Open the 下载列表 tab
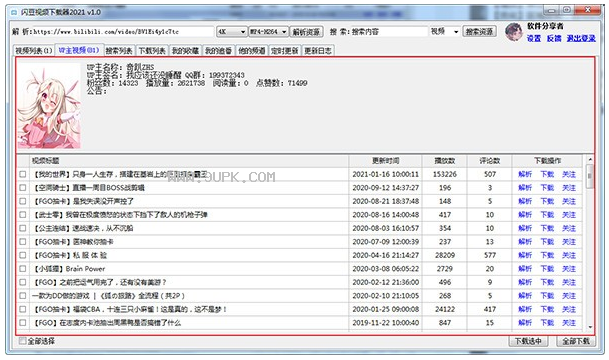The image size is (609, 360). click(x=152, y=51)
